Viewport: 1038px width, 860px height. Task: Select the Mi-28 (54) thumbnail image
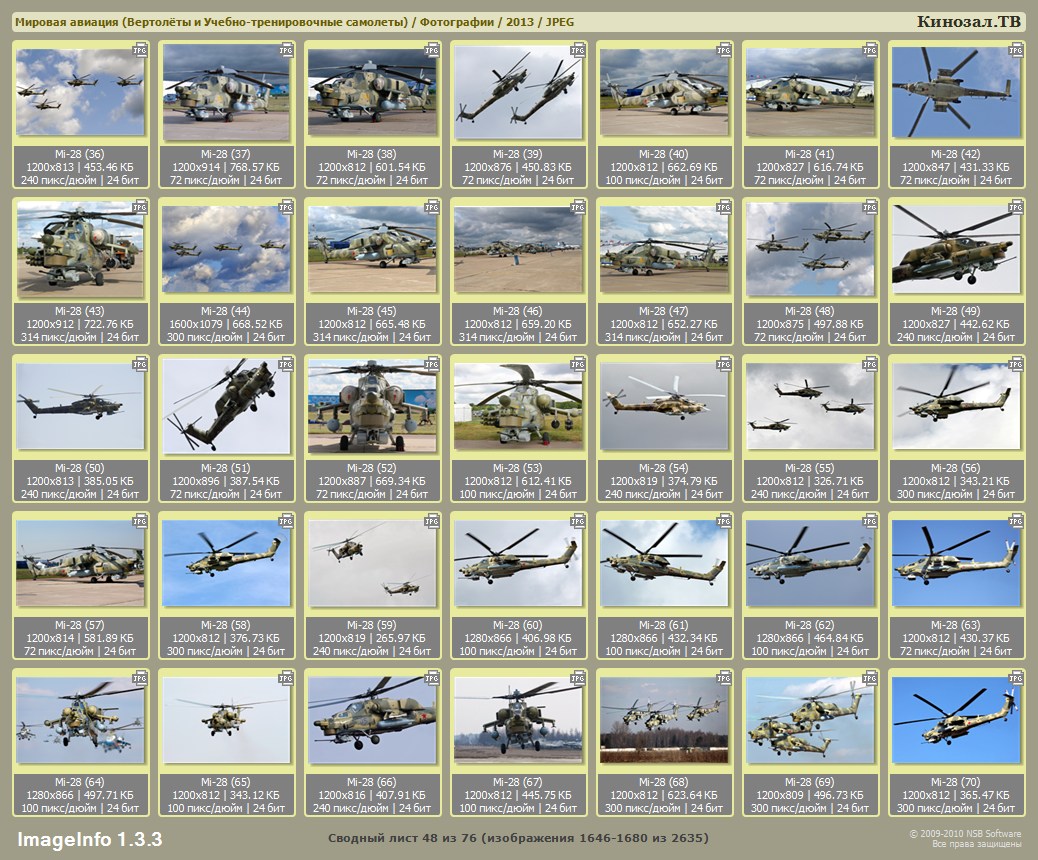point(664,406)
